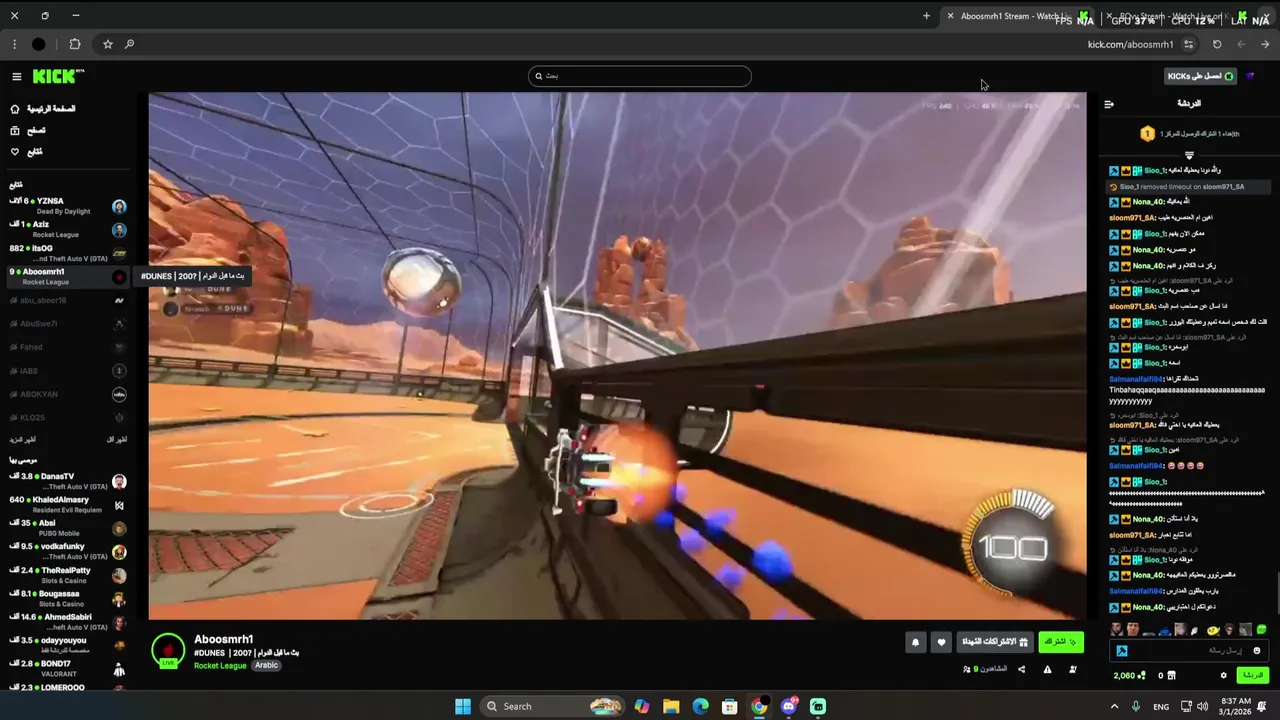Click the 2,060 channel points balance

[1130, 676]
